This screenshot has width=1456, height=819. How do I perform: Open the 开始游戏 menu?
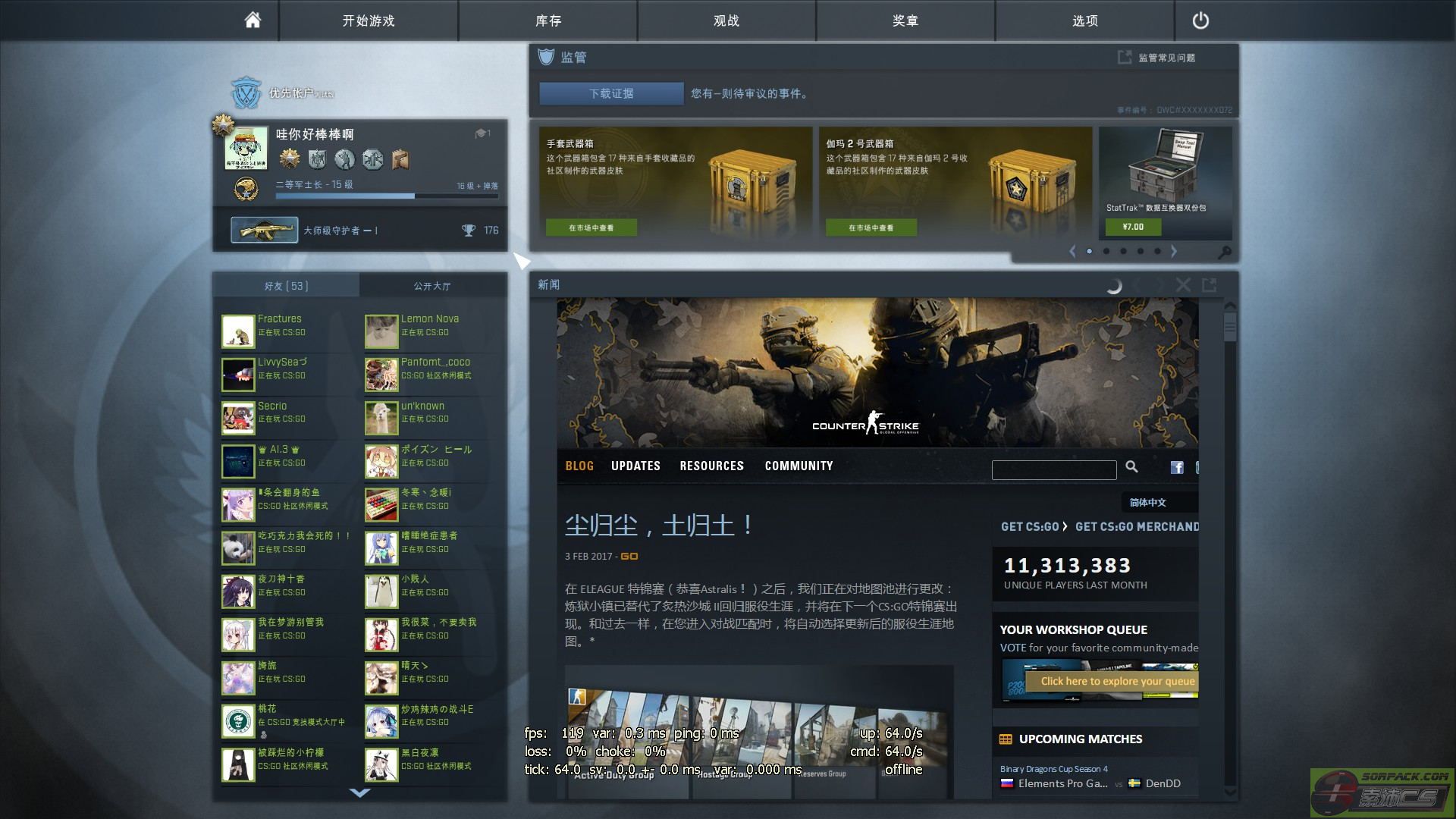369,20
